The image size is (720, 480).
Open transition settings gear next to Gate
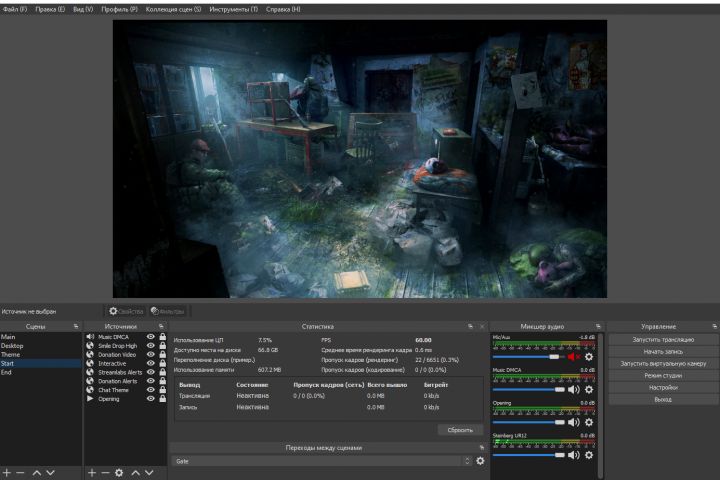click(480, 461)
